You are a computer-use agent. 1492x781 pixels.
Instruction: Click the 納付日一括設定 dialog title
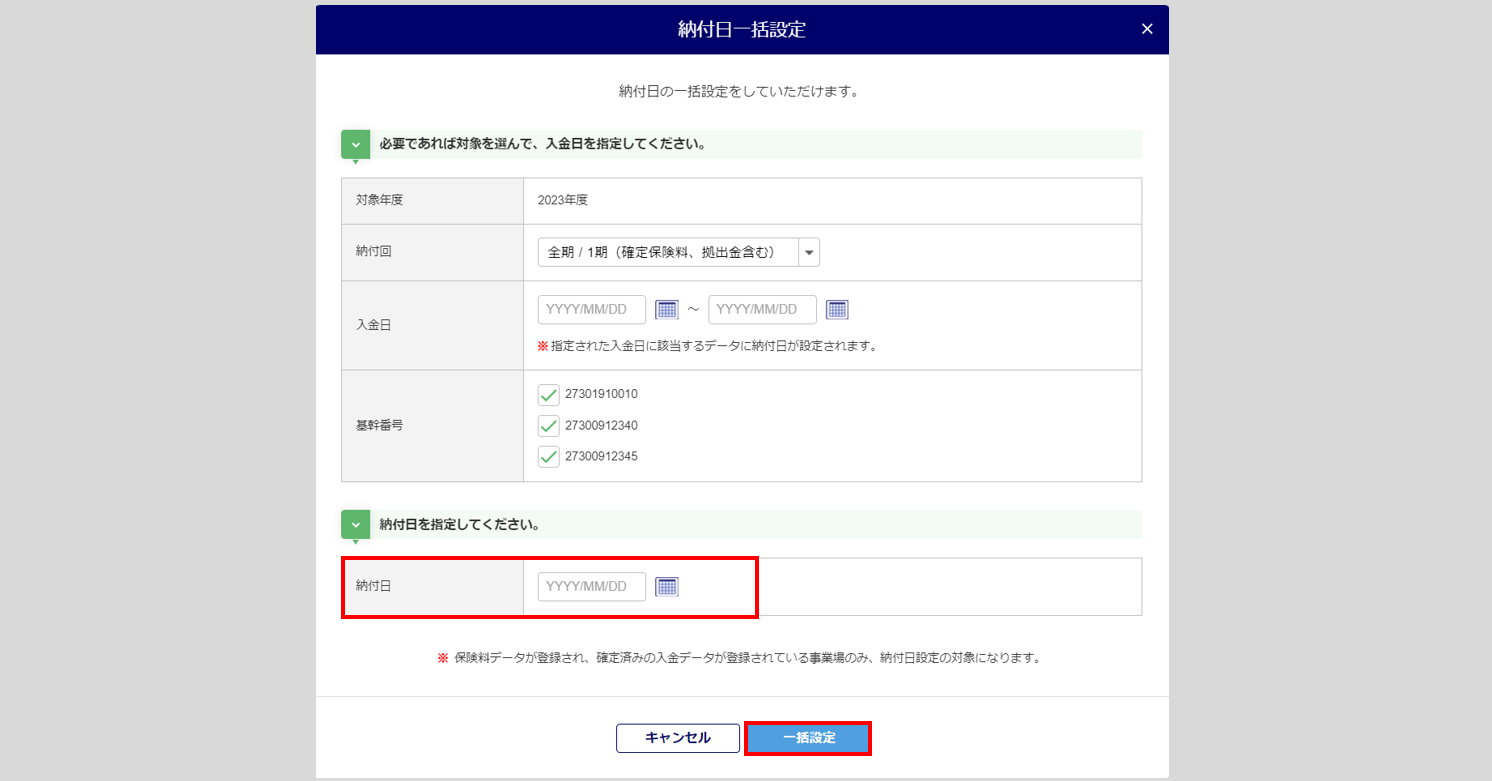(742, 30)
